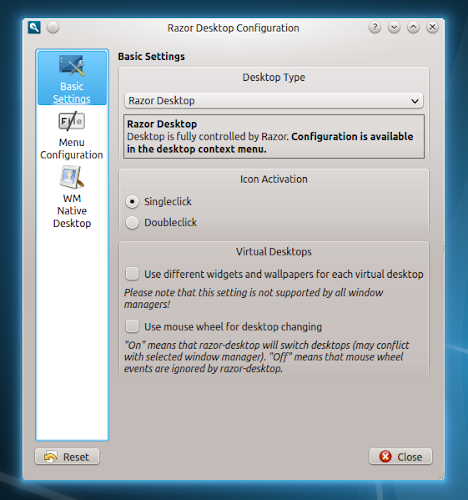Click the round pin button in title bar
Viewport: 468px width, 500px height.
coord(53,27)
